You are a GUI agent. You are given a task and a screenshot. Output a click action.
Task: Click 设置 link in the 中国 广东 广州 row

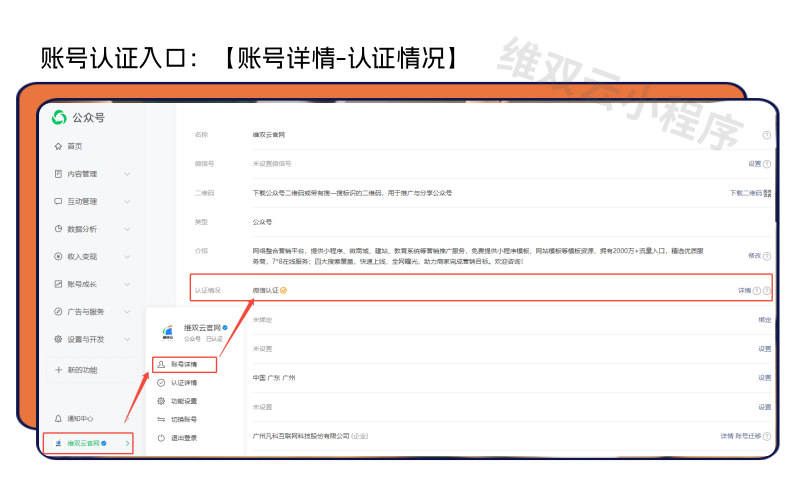click(764, 378)
